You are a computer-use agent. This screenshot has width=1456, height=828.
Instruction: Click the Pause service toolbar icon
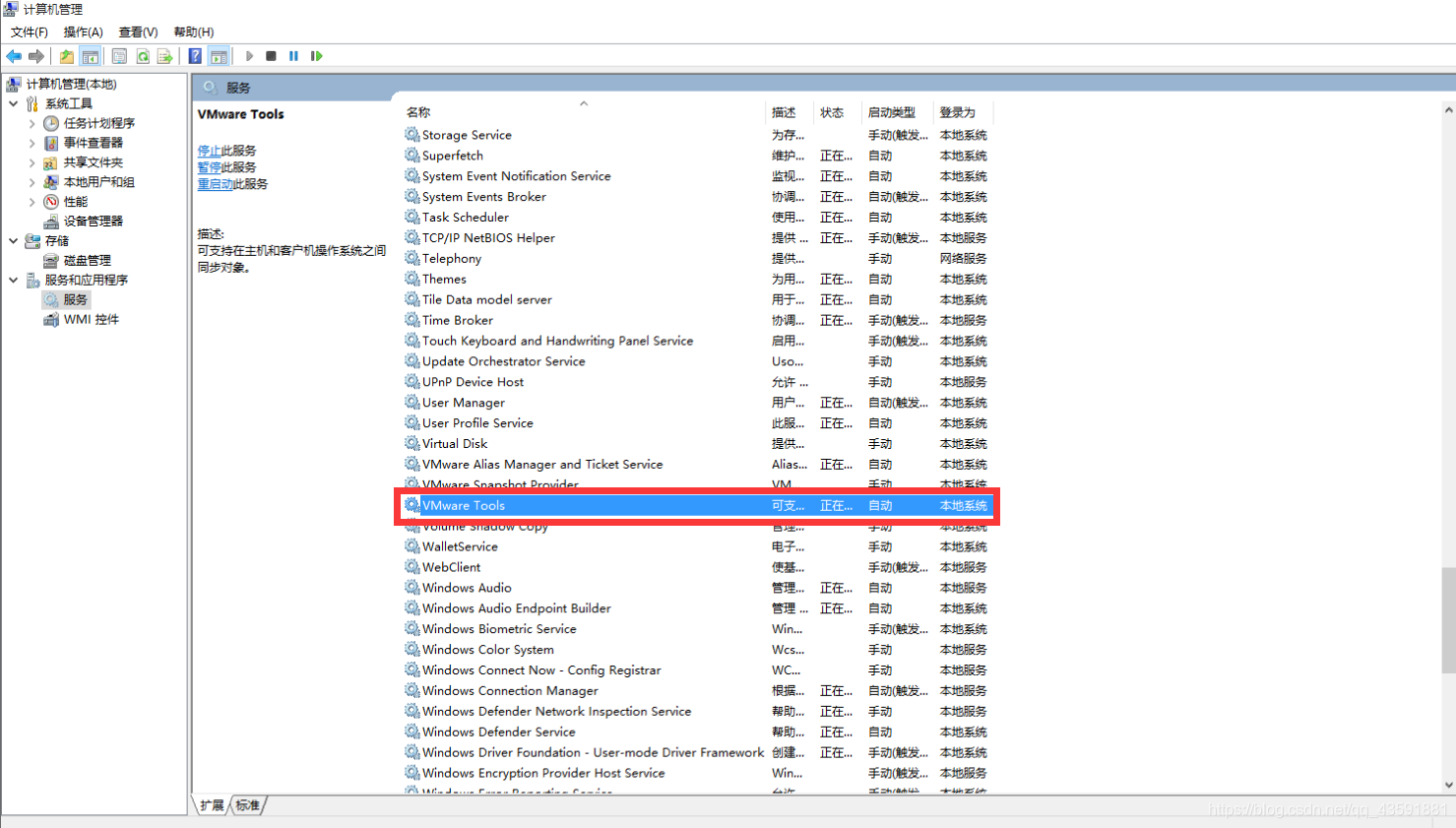click(x=293, y=56)
